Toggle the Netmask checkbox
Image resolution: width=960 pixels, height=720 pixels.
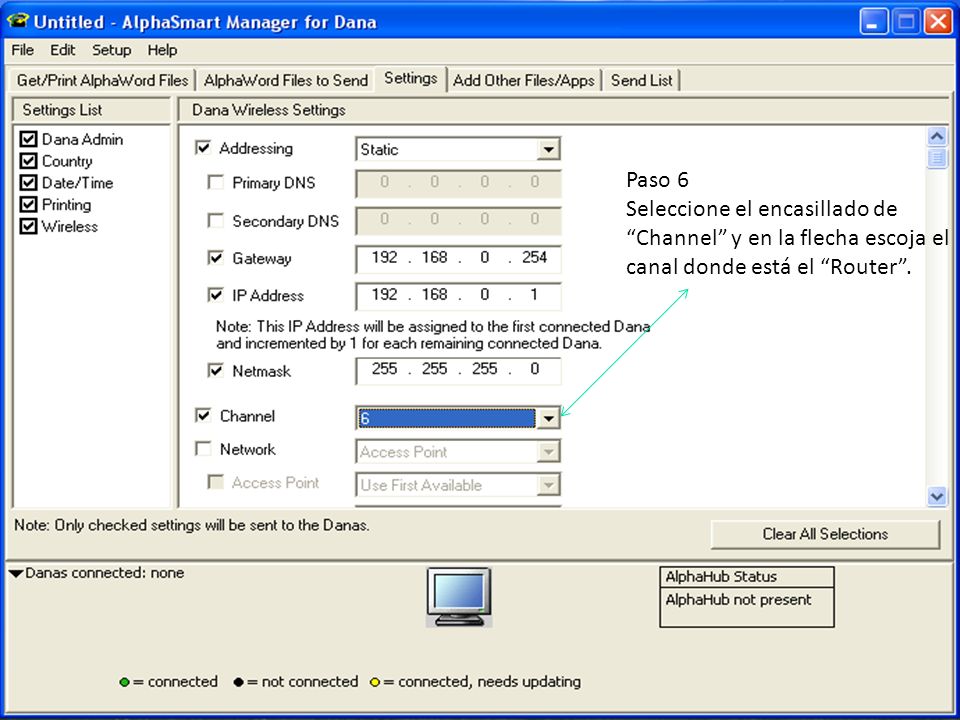216,370
